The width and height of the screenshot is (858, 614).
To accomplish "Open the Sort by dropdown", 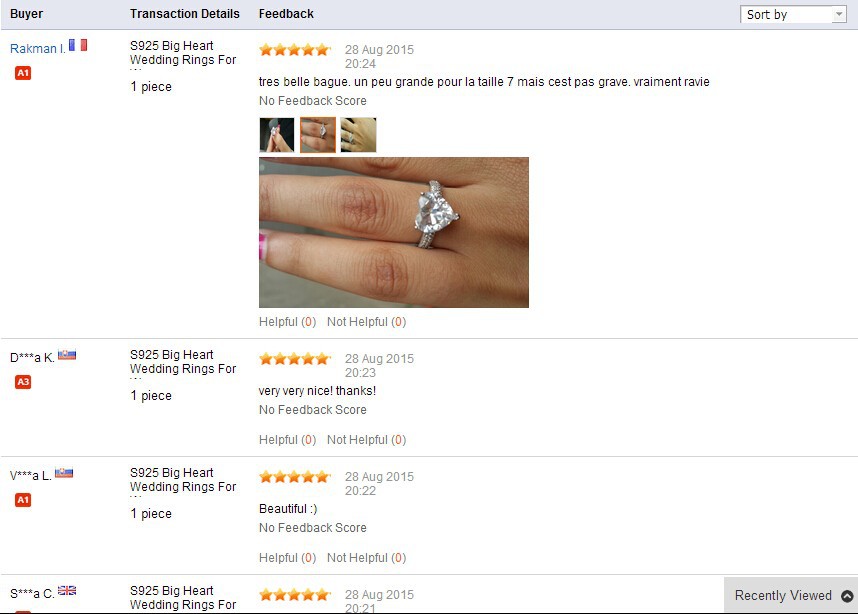I will (x=792, y=14).
